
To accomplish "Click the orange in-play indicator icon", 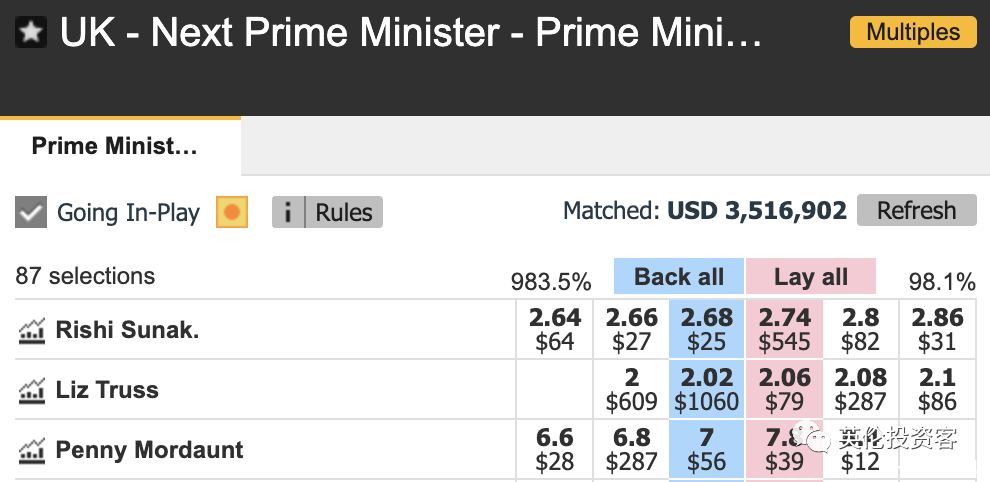I will tap(232, 212).
